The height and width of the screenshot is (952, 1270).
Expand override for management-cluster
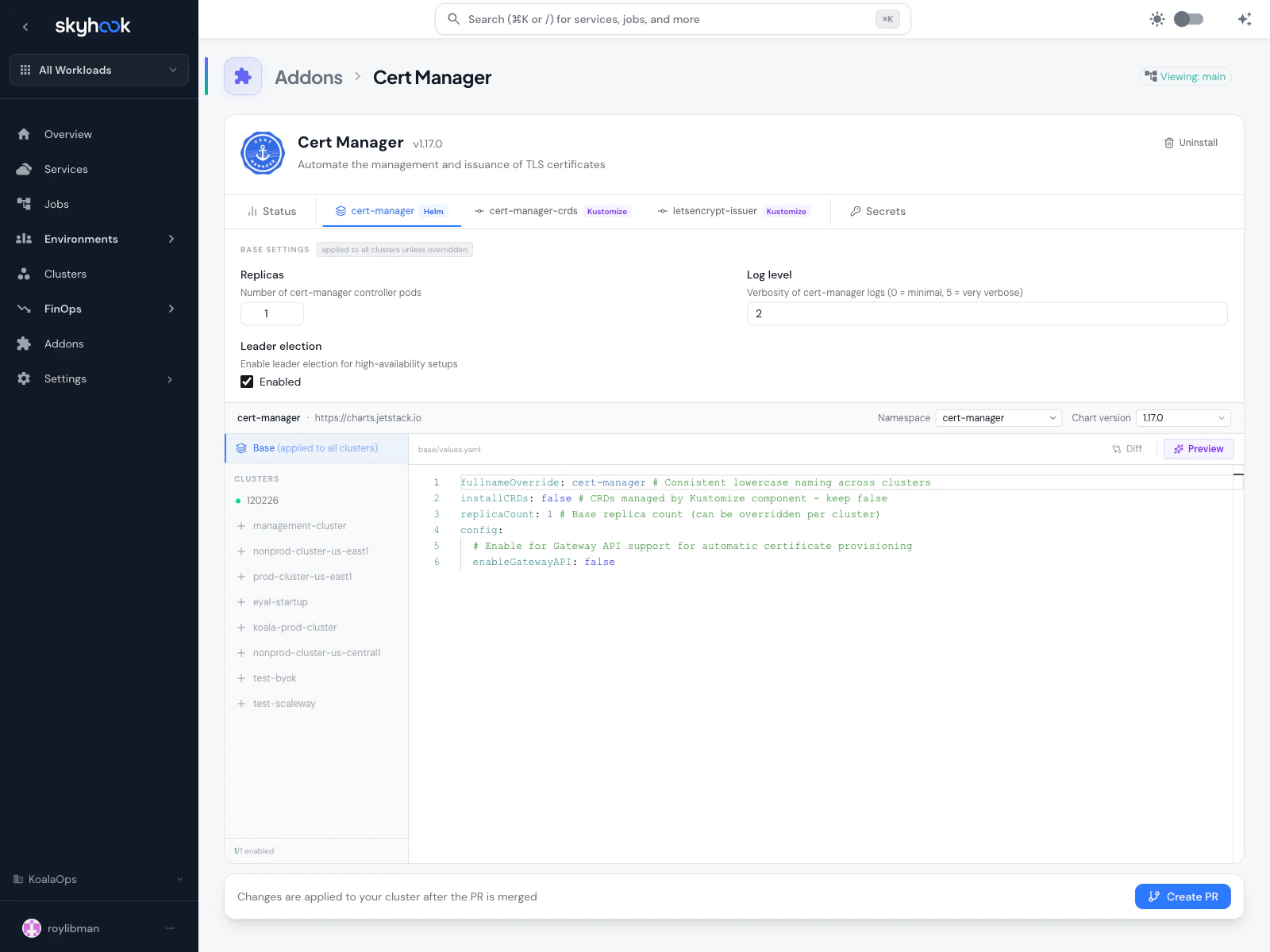point(241,525)
